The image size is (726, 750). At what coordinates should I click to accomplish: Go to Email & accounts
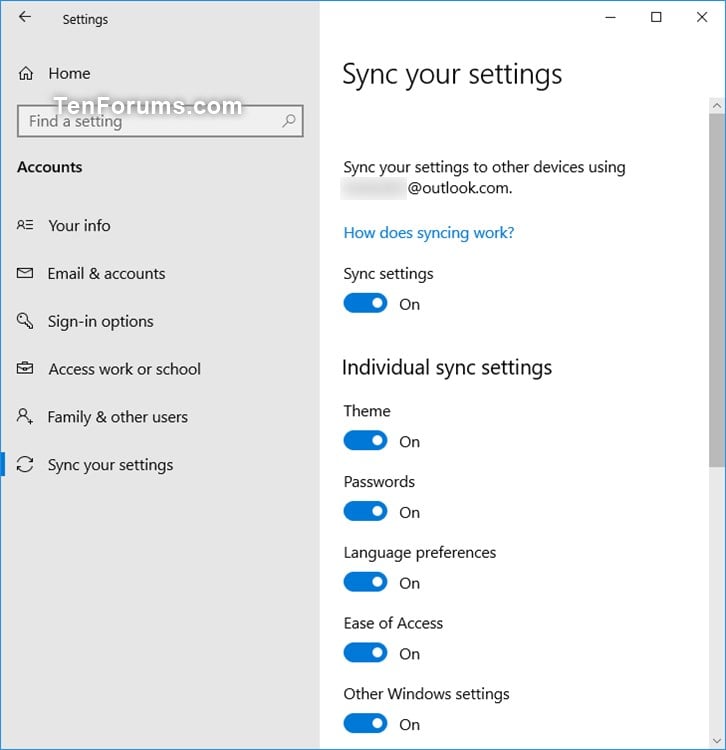pyautogui.click(x=106, y=274)
